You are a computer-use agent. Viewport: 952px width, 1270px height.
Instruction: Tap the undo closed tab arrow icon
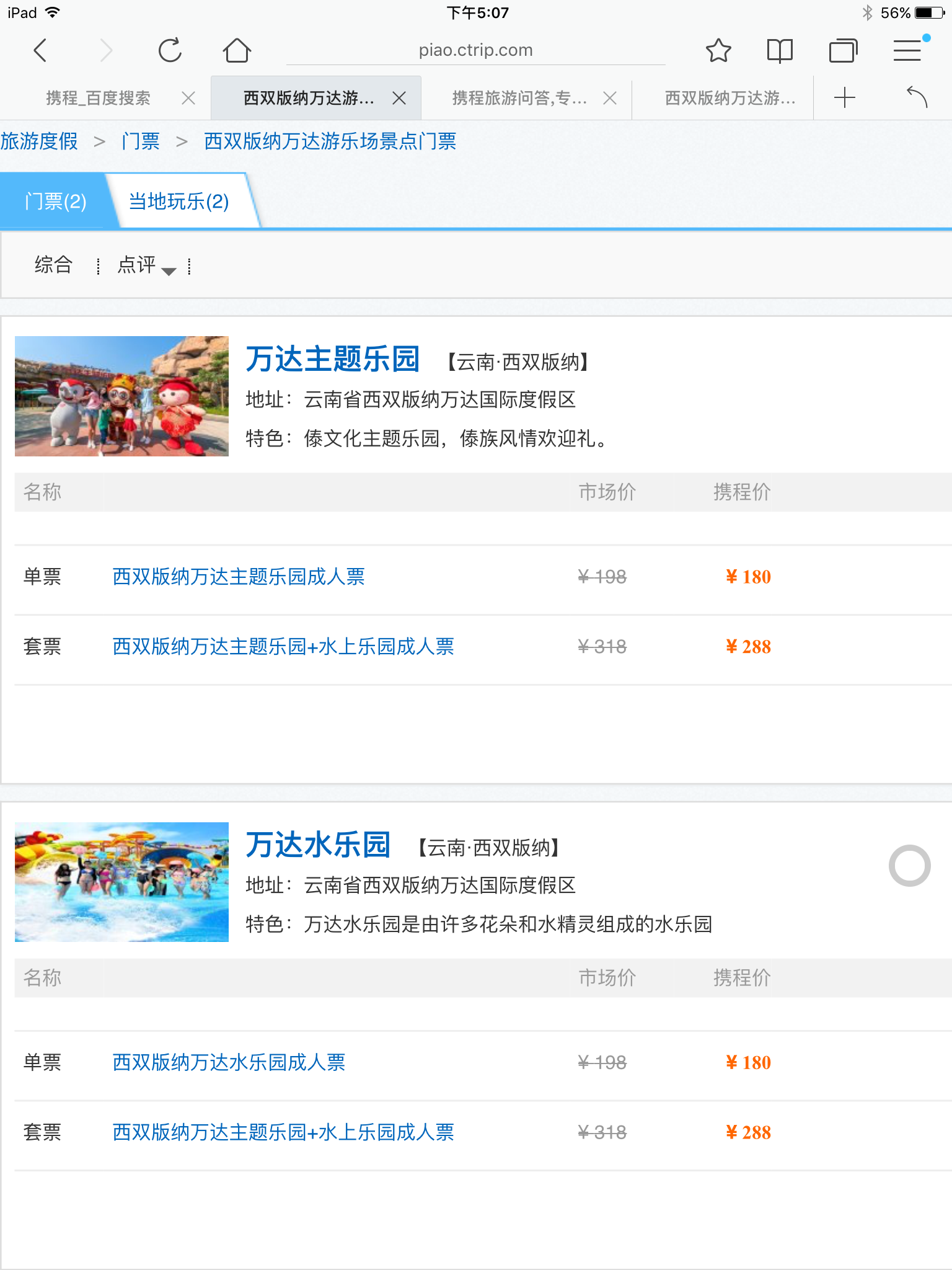[917, 97]
